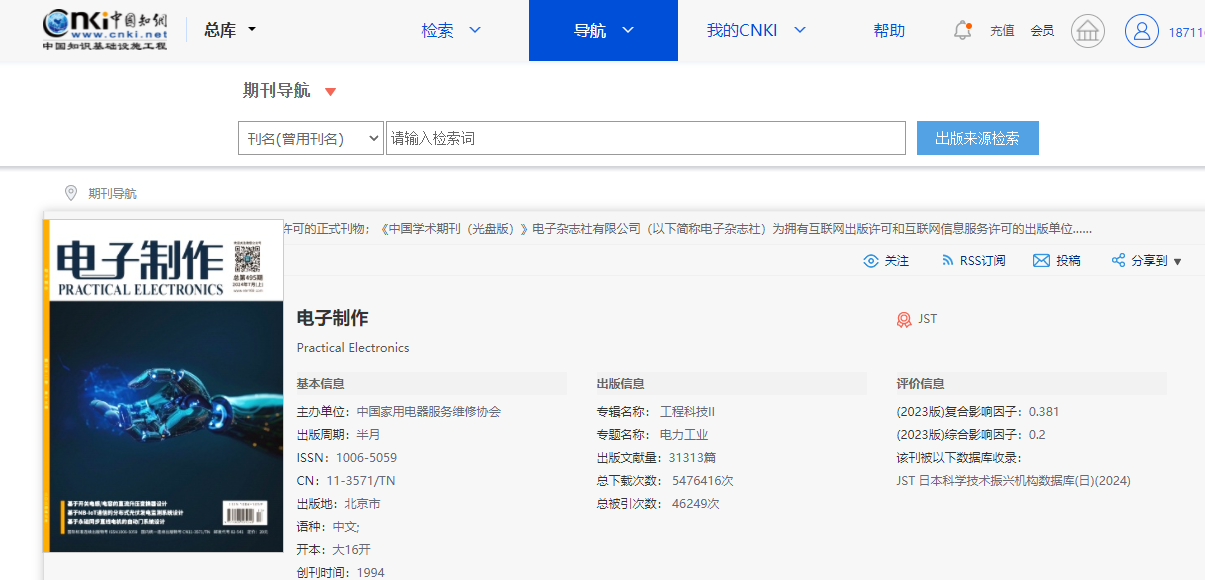The width and height of the screenshot is (1205, 580).
Task: Click journal title 电子制作
Action: tap(332, 318)
